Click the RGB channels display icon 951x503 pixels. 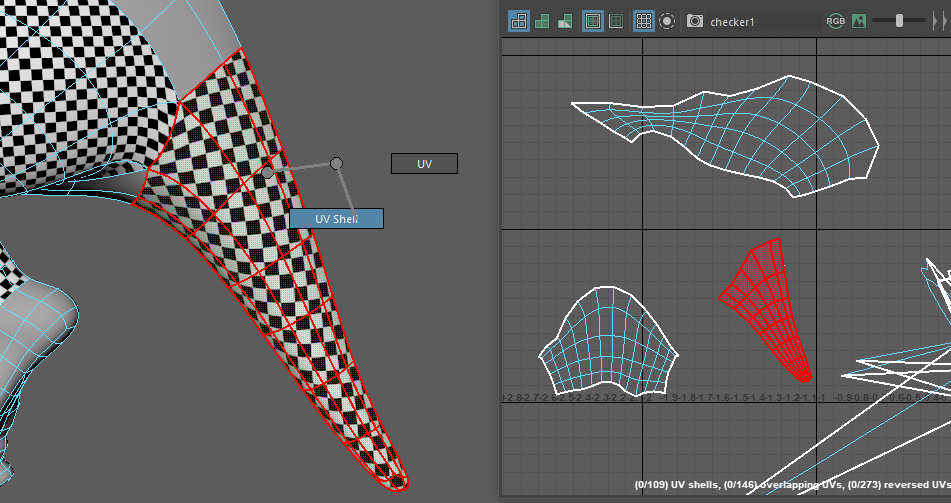point(835,21)
